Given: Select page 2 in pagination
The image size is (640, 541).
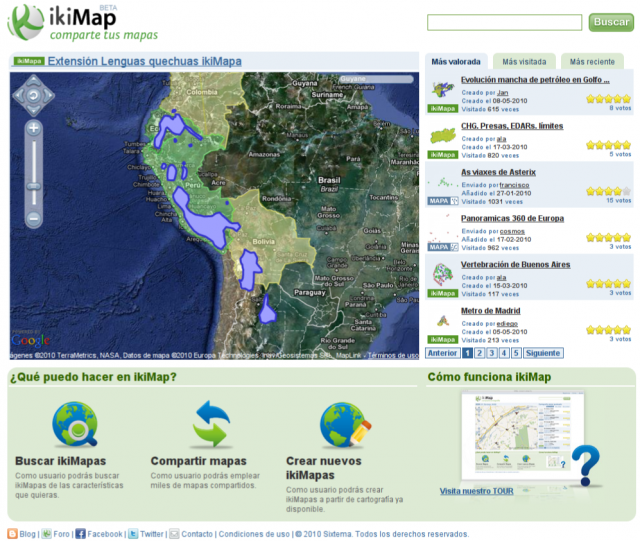Looking at the screenshot, I should pos(480,353).
